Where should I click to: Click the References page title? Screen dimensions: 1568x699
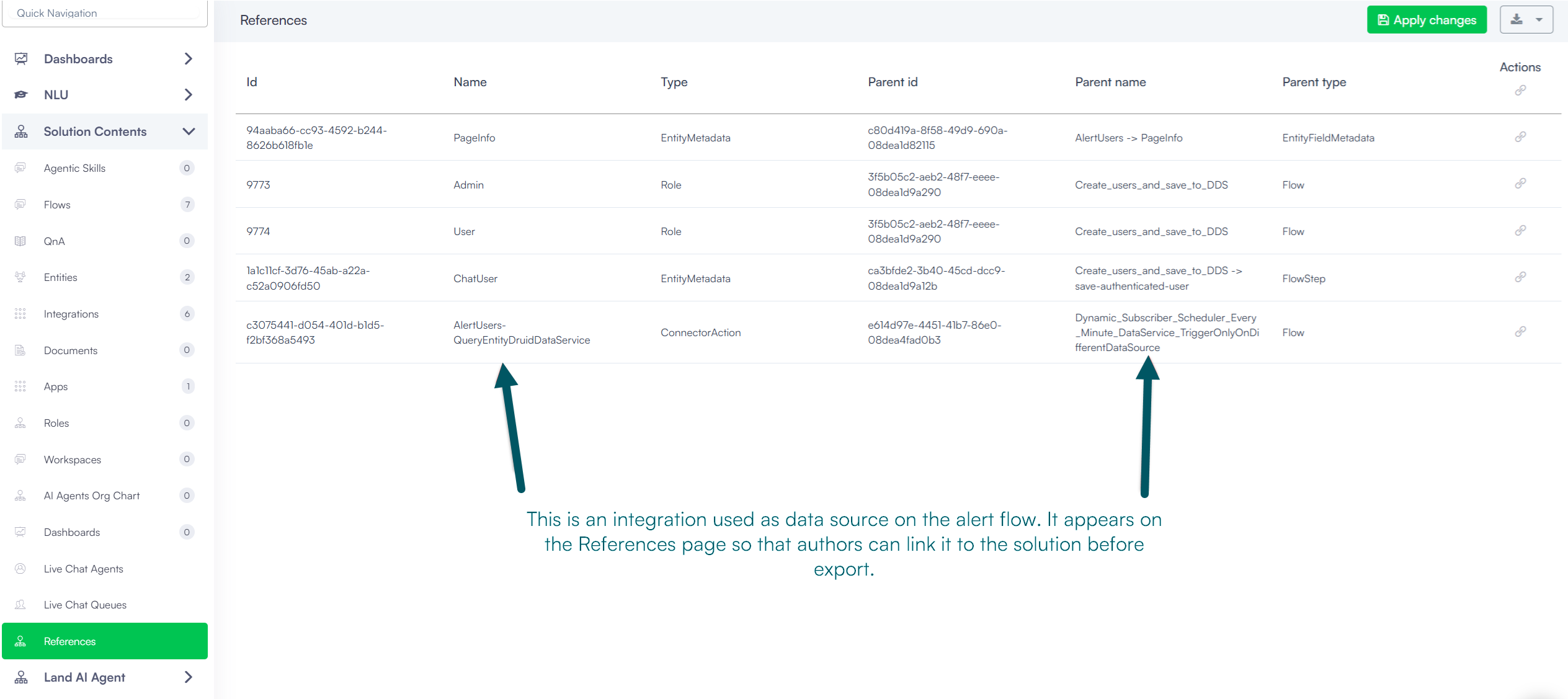(x=274, y=20)
